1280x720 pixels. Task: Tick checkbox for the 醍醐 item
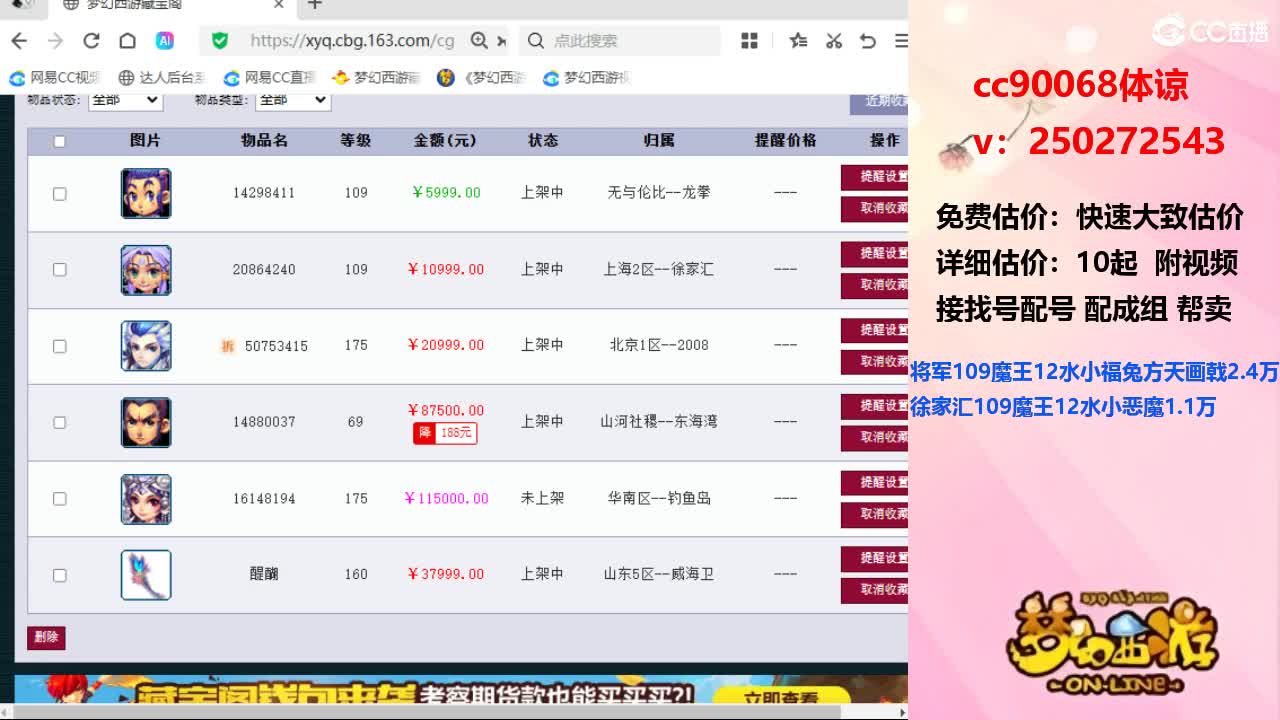(x=59, y=575)
